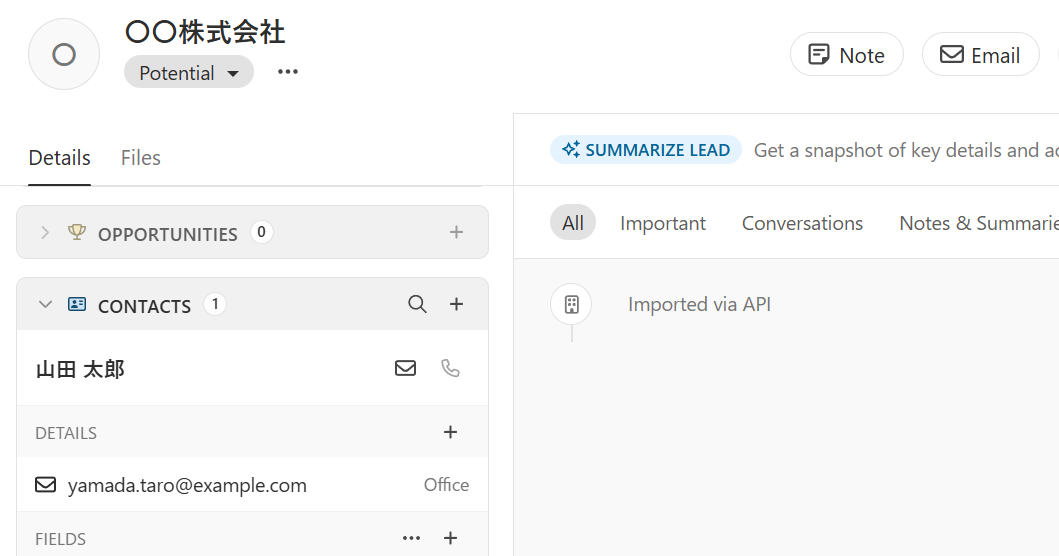1059x556 pixels.
Task: Select the Important activity filter
Action: point(662,223)
